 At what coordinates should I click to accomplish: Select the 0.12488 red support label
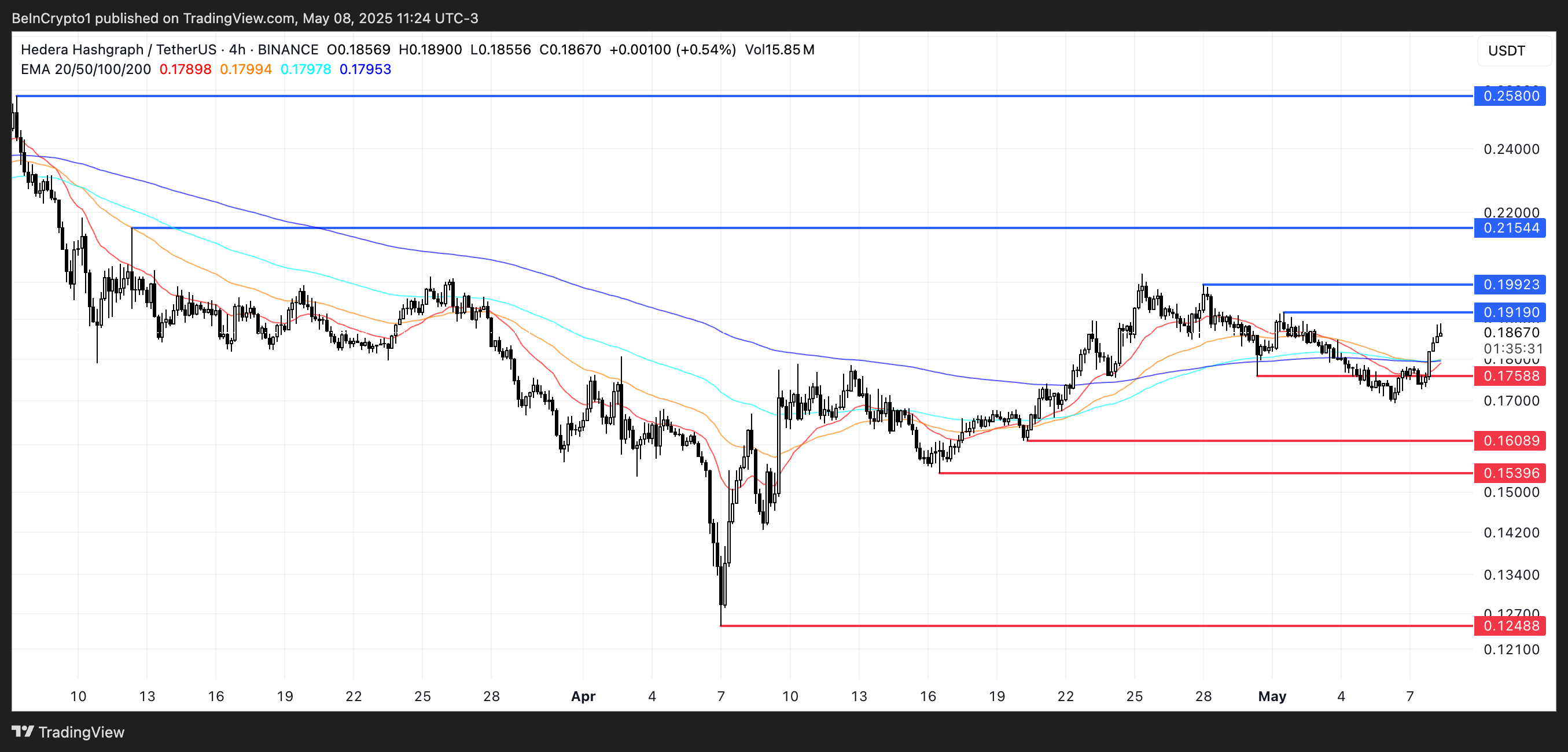[x=1510, y=625]
